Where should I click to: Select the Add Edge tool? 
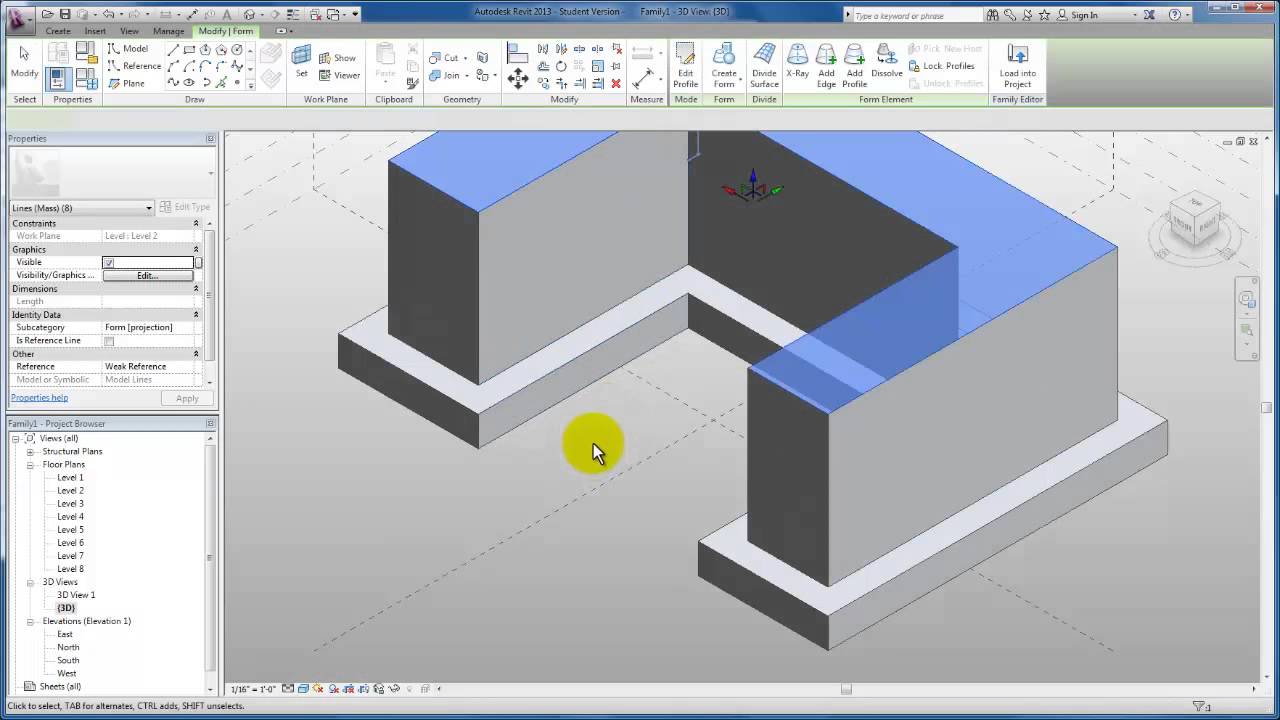coord(826,65)
